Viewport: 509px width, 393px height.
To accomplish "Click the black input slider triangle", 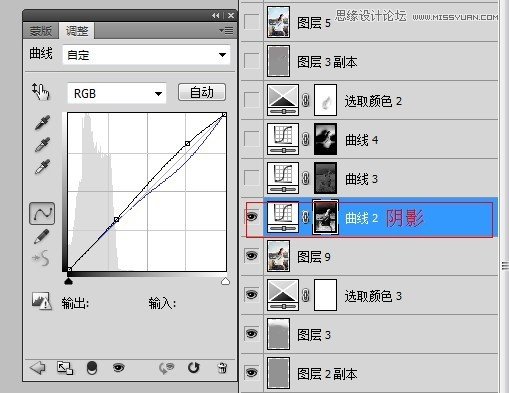I will tap(68, 282).
